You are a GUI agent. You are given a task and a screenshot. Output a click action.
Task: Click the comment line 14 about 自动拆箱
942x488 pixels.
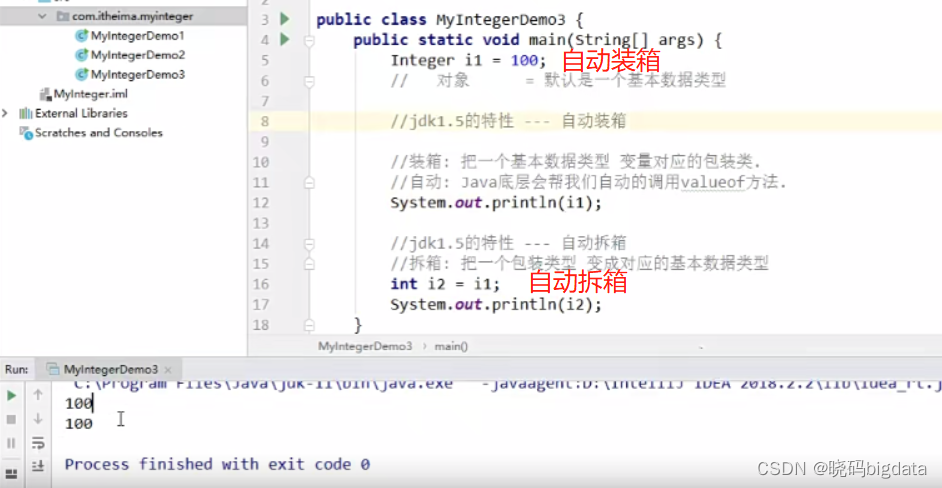coord(508,243)
